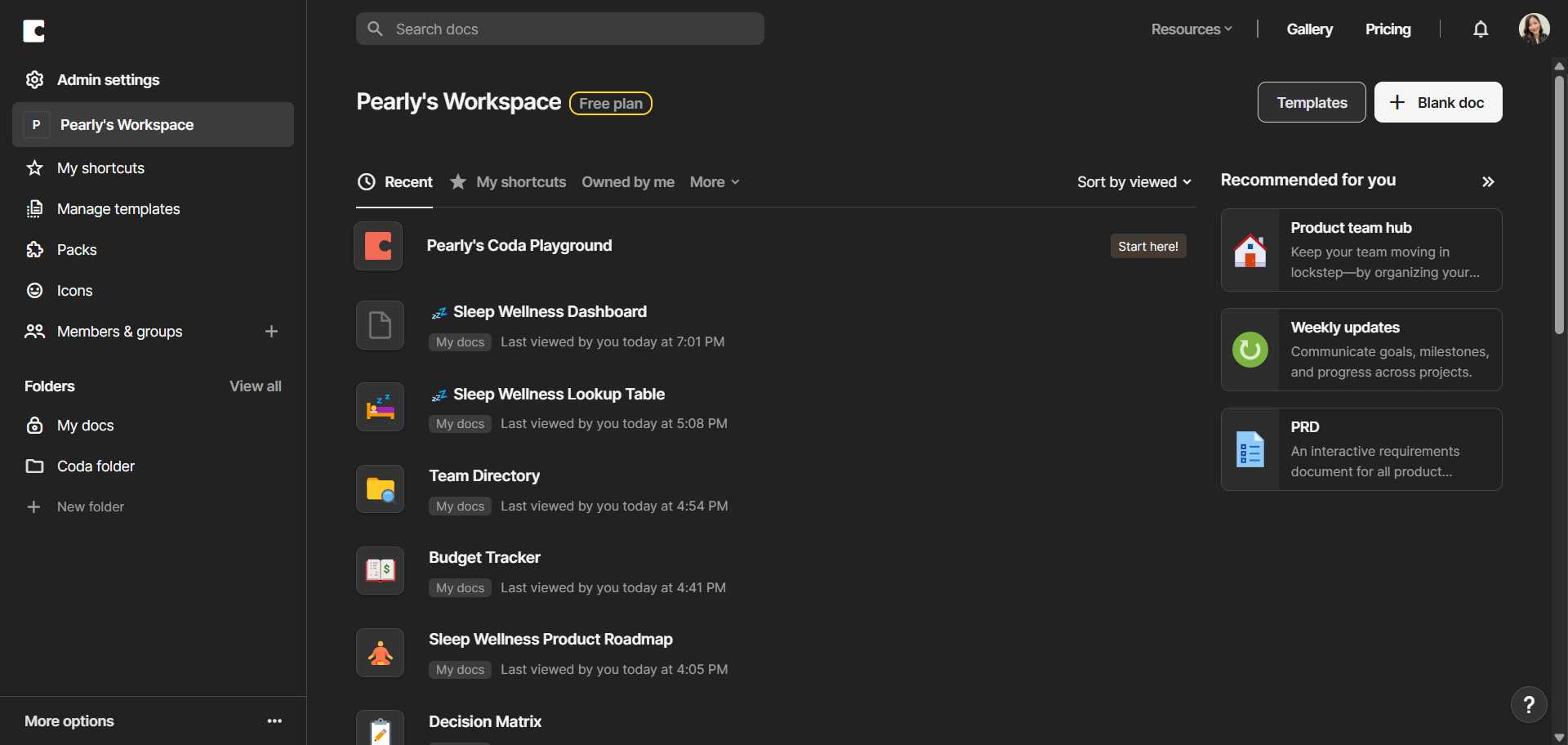
Task: Click Pearly's Coda Playground doc icon
Action: coord(378,246)
